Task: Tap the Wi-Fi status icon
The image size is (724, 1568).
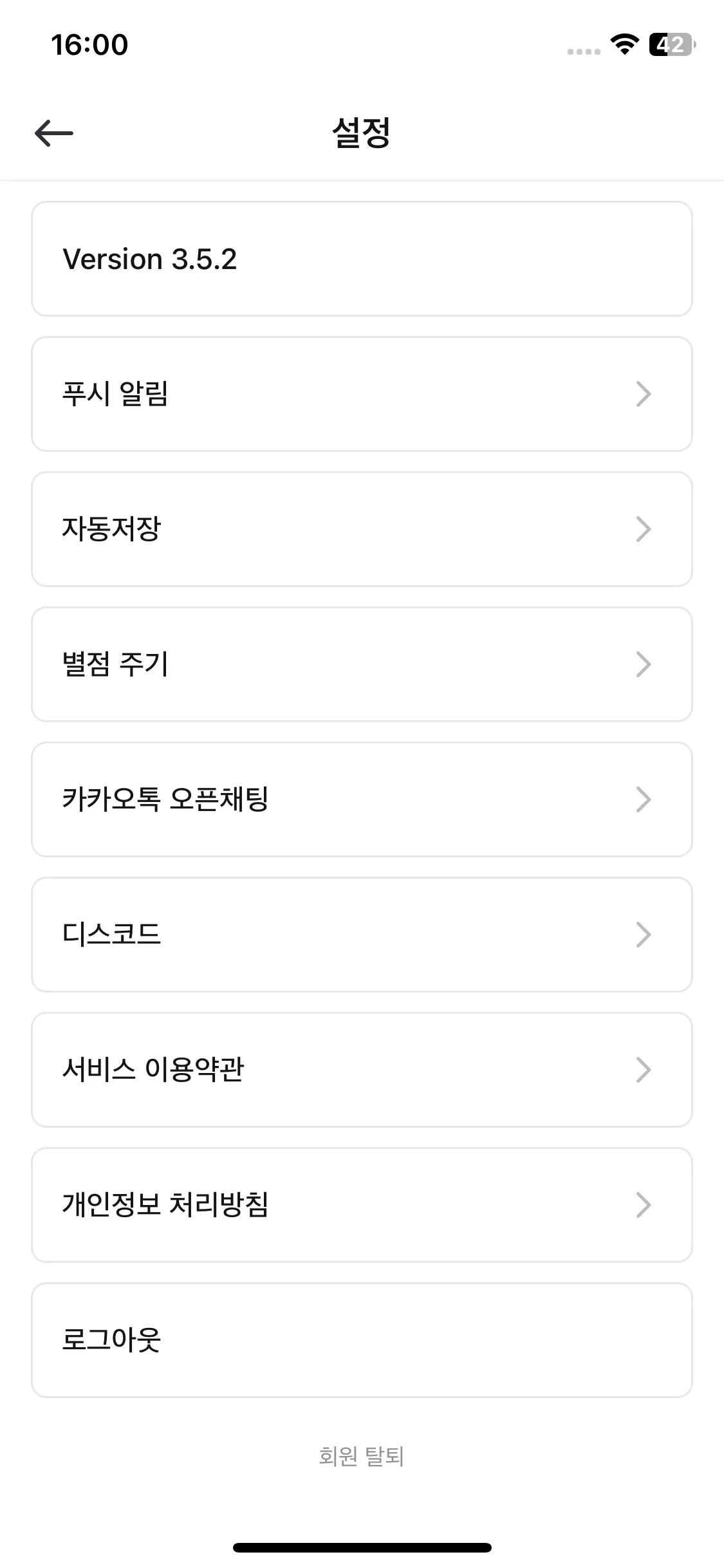Action: (624, 44)
